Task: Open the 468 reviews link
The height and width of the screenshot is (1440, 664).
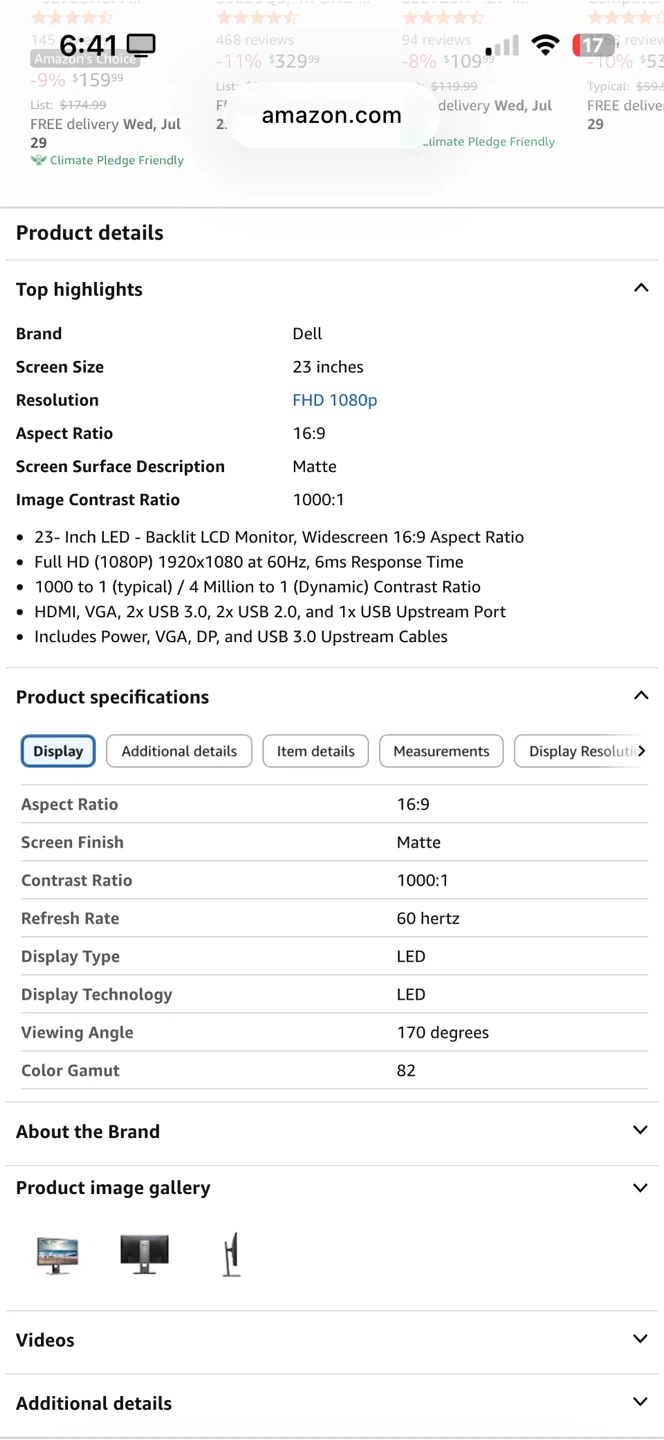Action: click(255, 40)
